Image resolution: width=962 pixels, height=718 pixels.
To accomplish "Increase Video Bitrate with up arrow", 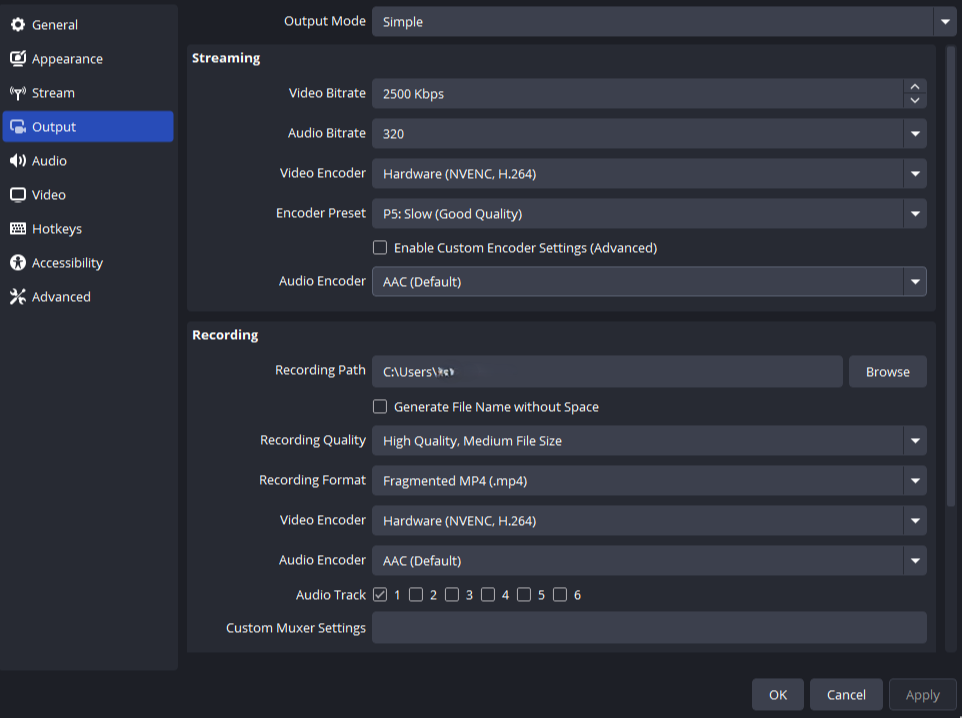I will point(914,87).
